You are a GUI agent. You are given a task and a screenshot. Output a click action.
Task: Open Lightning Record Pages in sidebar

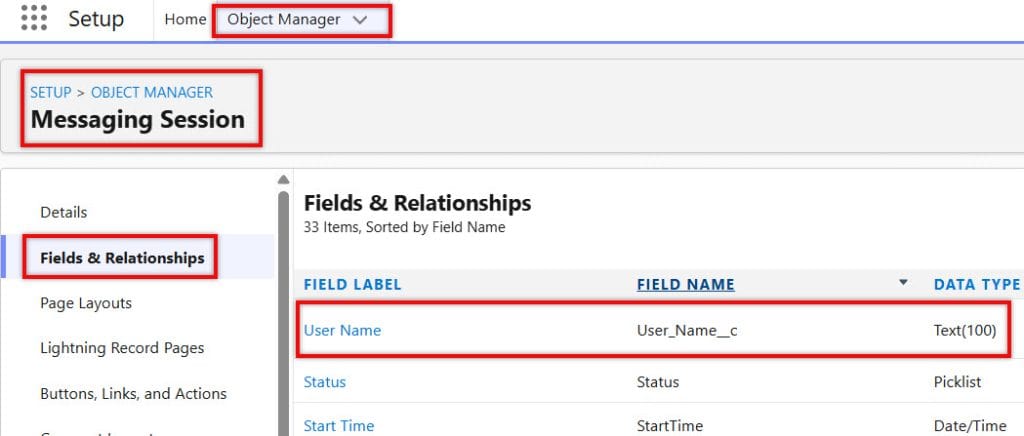point(122,349)
